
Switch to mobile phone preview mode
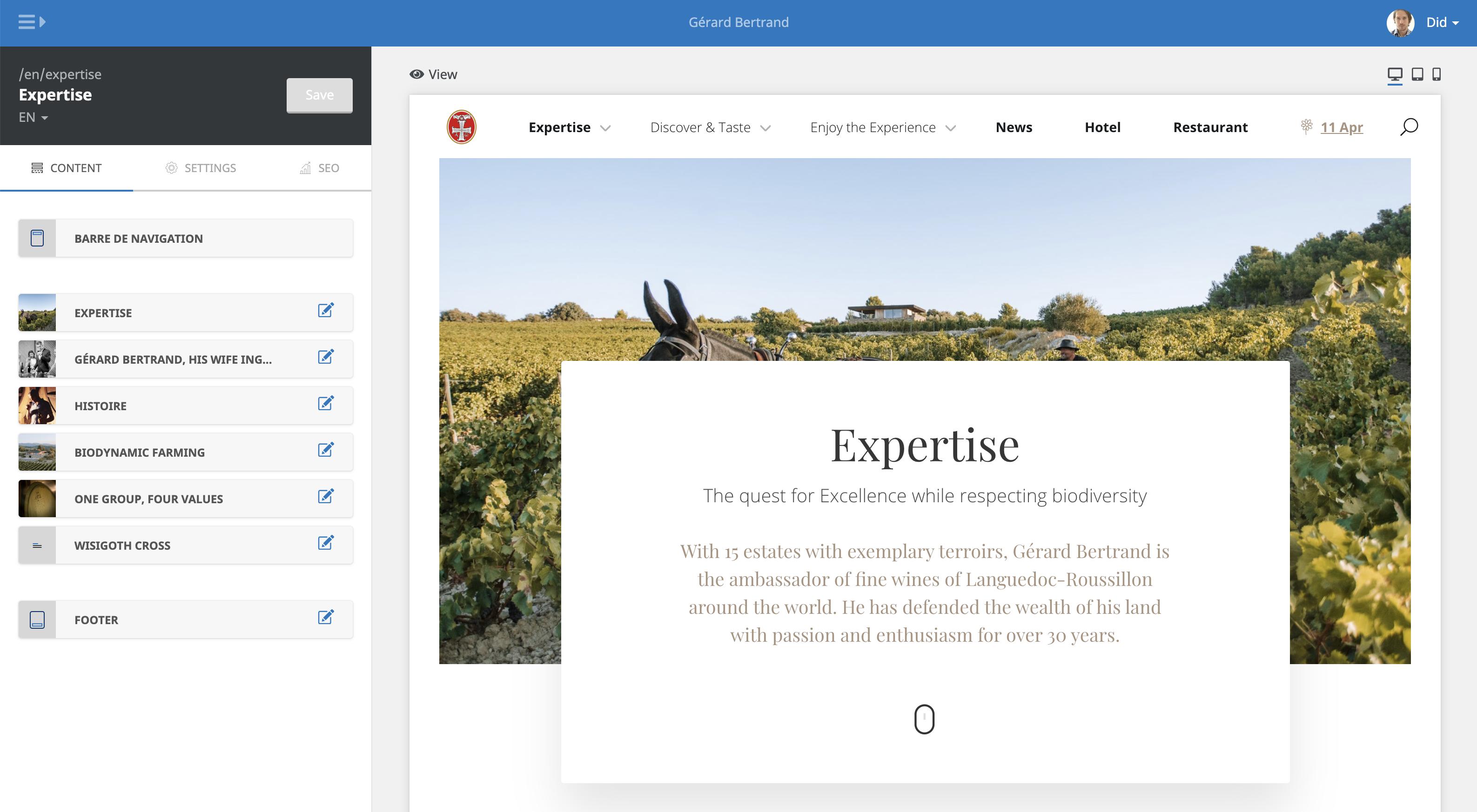pos(1437,74)
